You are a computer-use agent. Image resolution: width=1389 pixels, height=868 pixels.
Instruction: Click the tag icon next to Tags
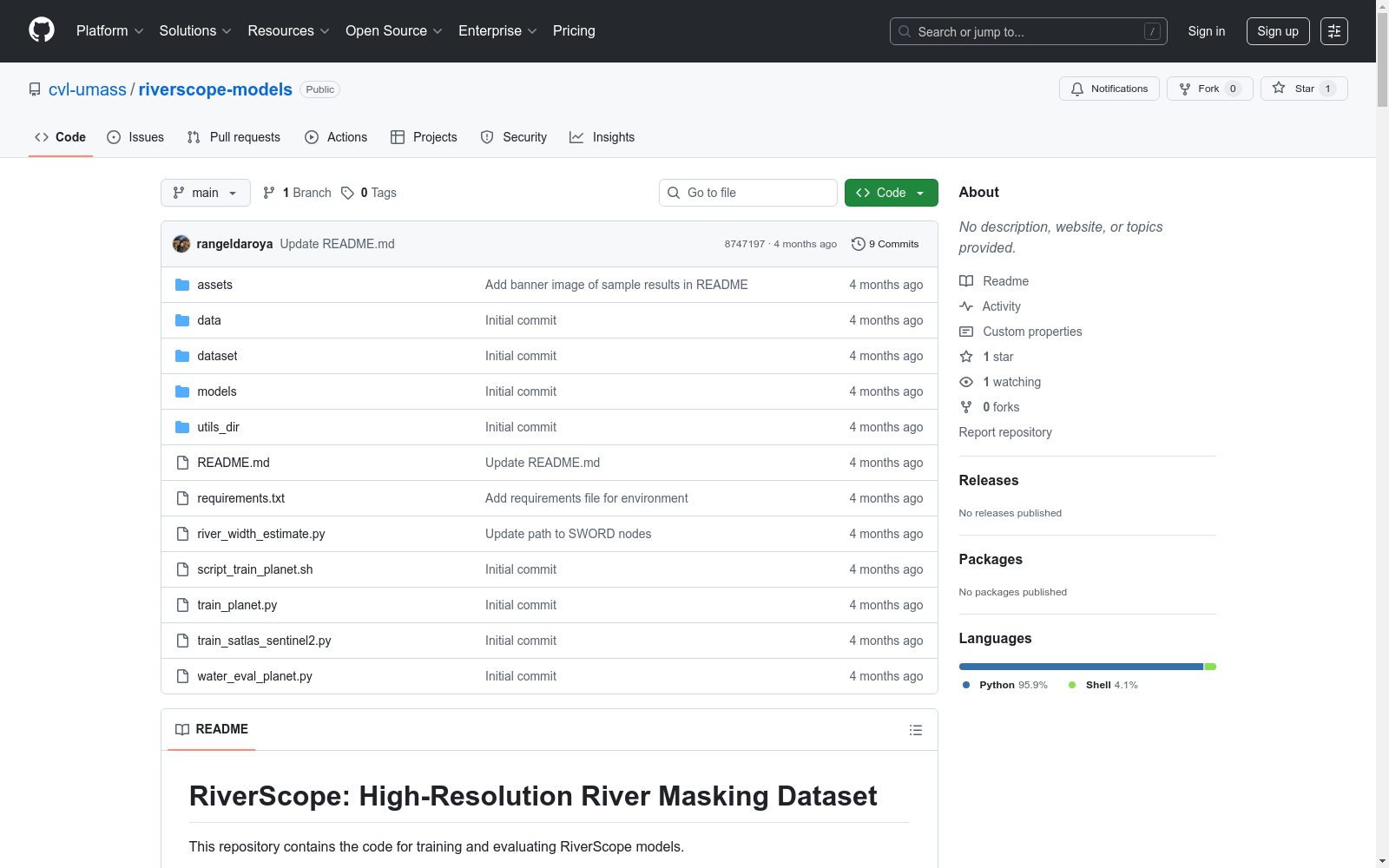pyautogui.click(x=347, y=193)
